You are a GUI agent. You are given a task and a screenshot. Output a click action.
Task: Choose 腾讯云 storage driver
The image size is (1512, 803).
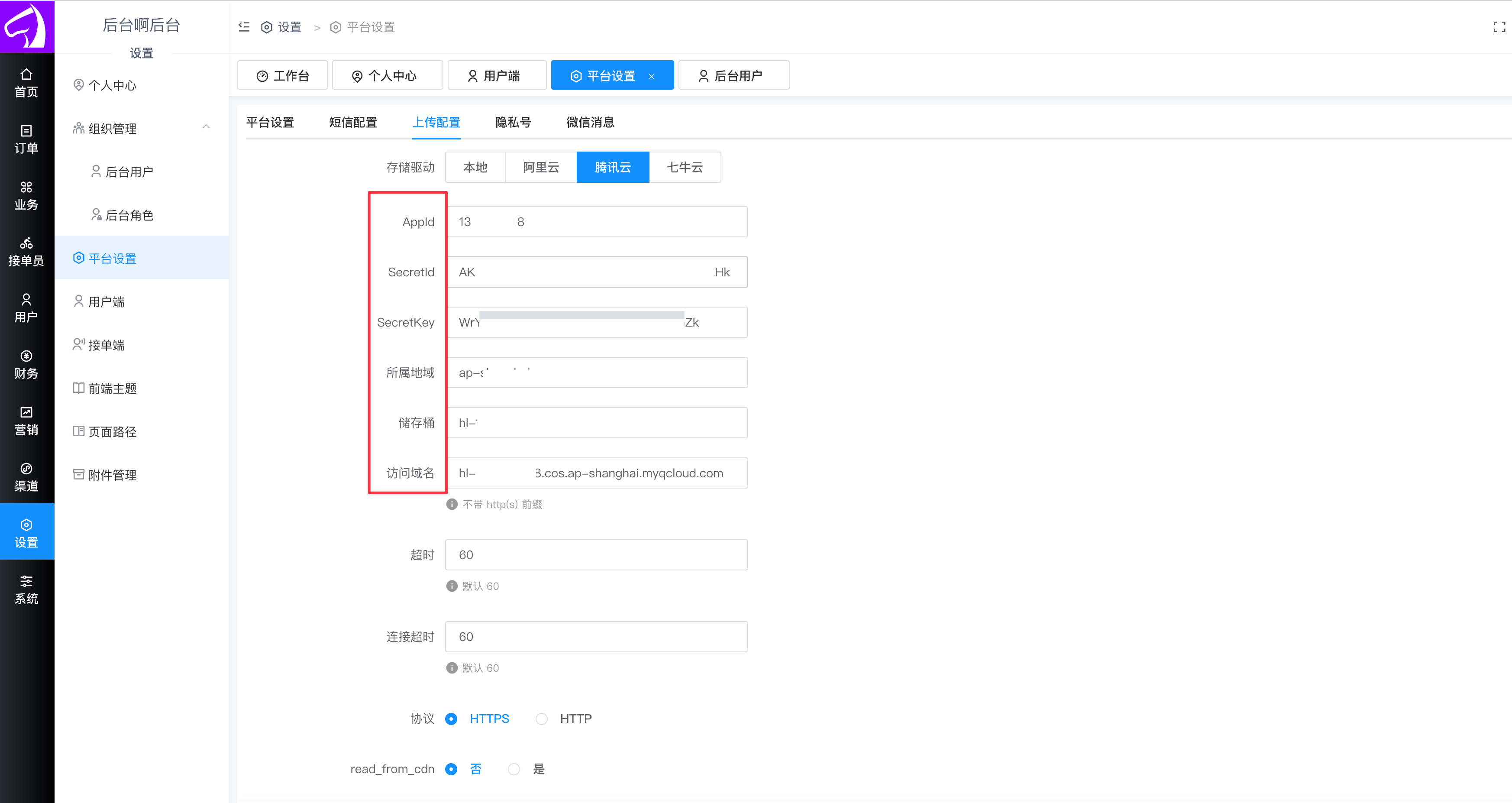pos(613,167)
